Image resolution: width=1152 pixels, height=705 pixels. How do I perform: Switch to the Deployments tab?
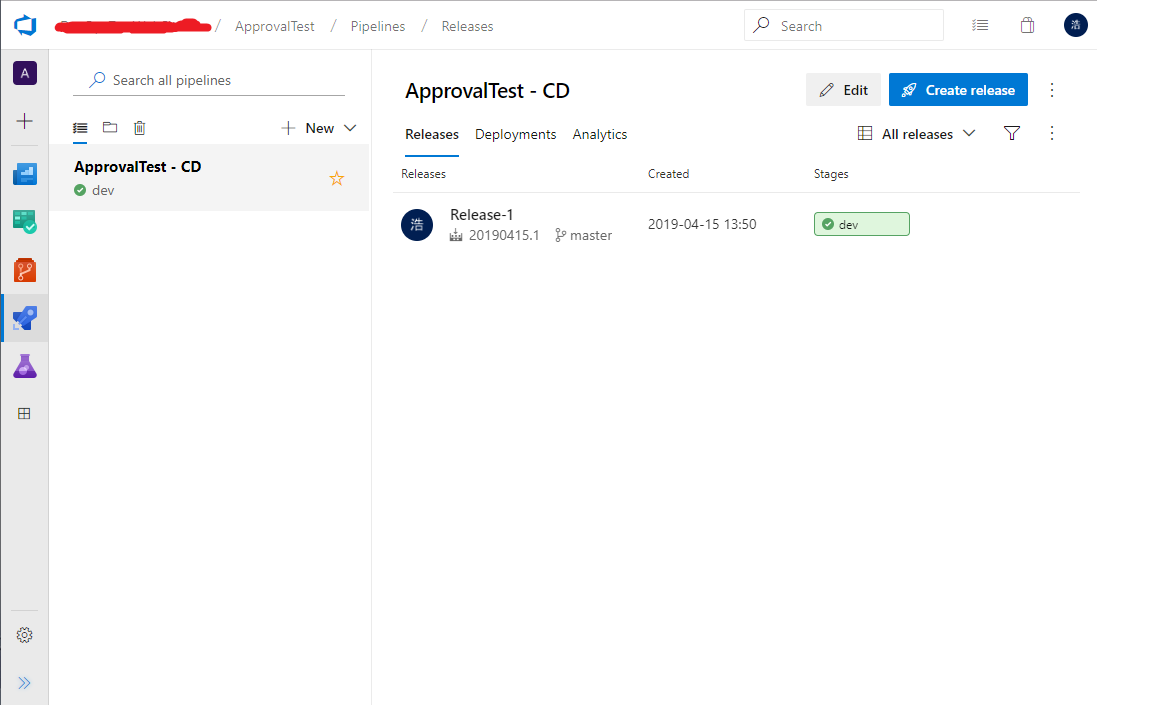point(516,134)
